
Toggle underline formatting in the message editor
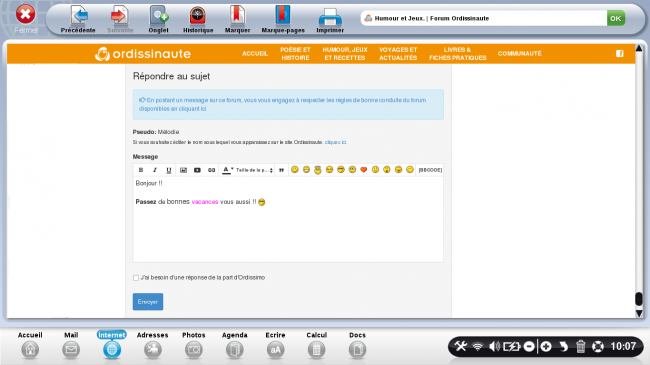click(x=169, y=170)
